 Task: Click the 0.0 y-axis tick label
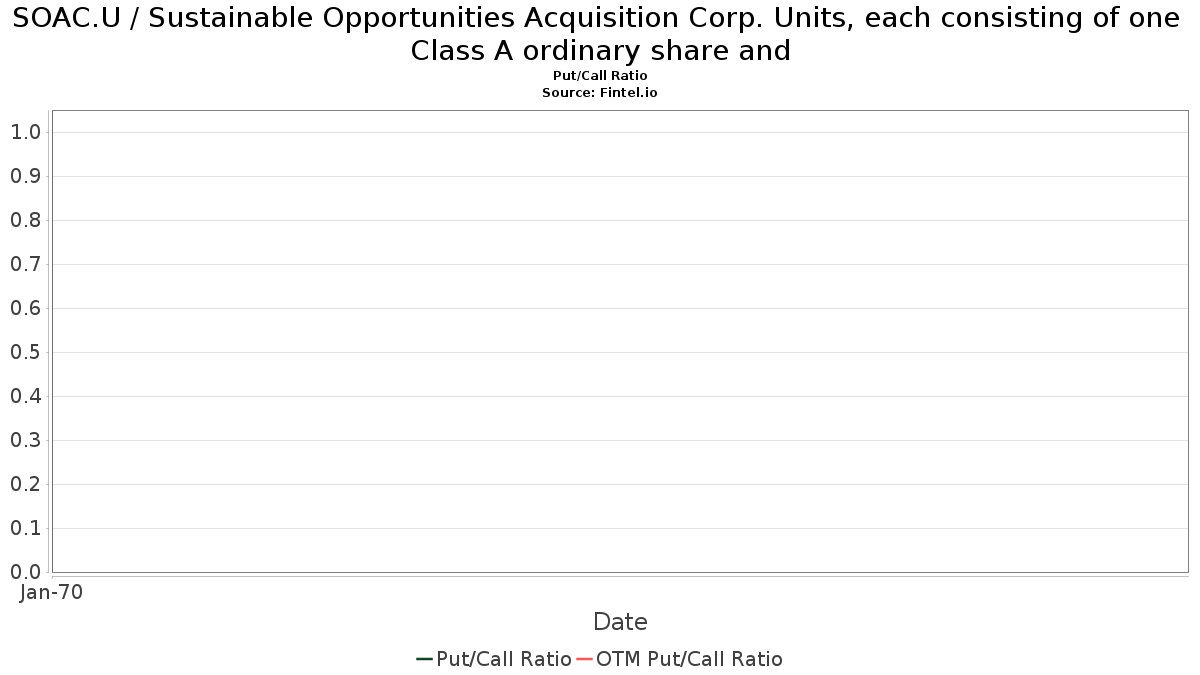[25, 572]
